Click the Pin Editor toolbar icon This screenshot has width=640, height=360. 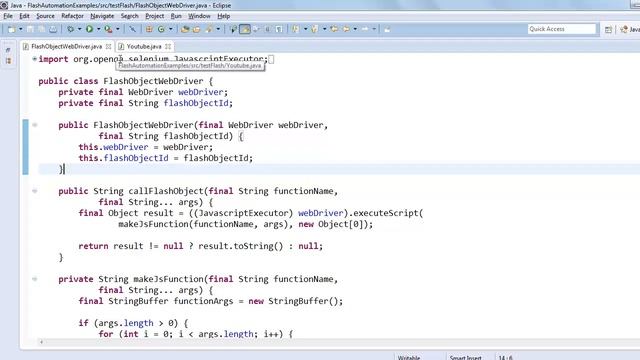pos(387,29)
